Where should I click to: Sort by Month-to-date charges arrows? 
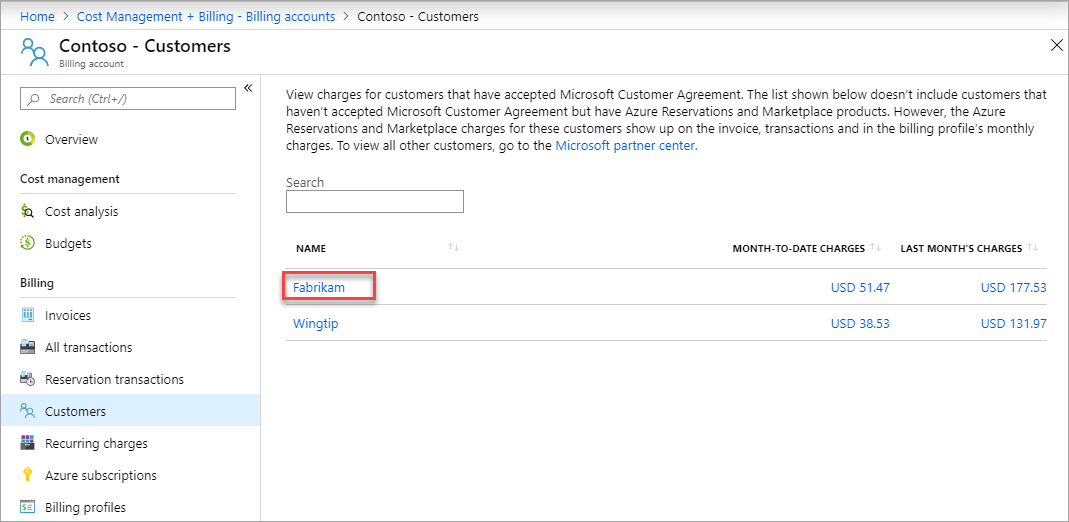click(x=876, y=248)
